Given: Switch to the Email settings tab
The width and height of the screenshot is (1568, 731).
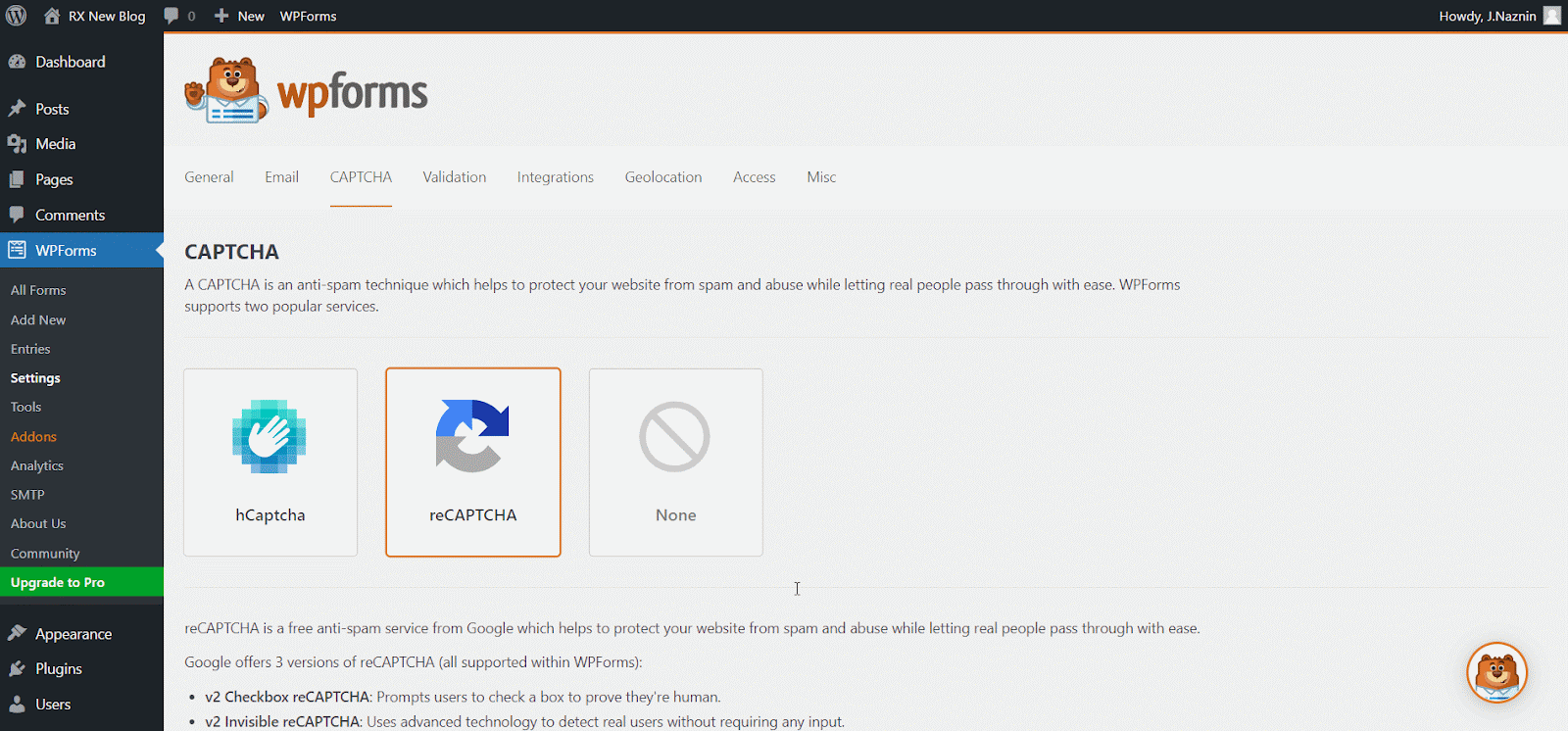Looking at the screenshot, I should point(281,177).
